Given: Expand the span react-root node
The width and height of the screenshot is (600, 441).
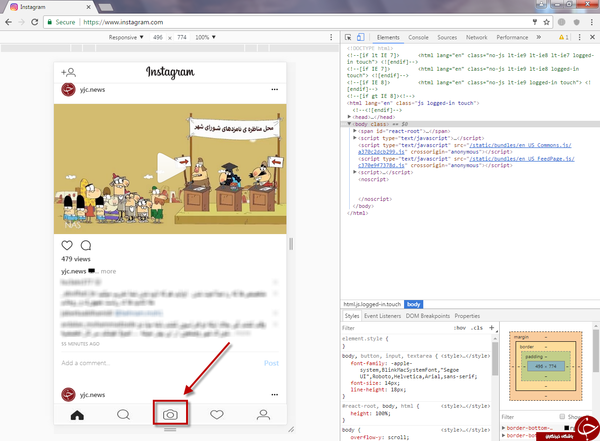Looking at the screenshot, I should click(355, 131).
